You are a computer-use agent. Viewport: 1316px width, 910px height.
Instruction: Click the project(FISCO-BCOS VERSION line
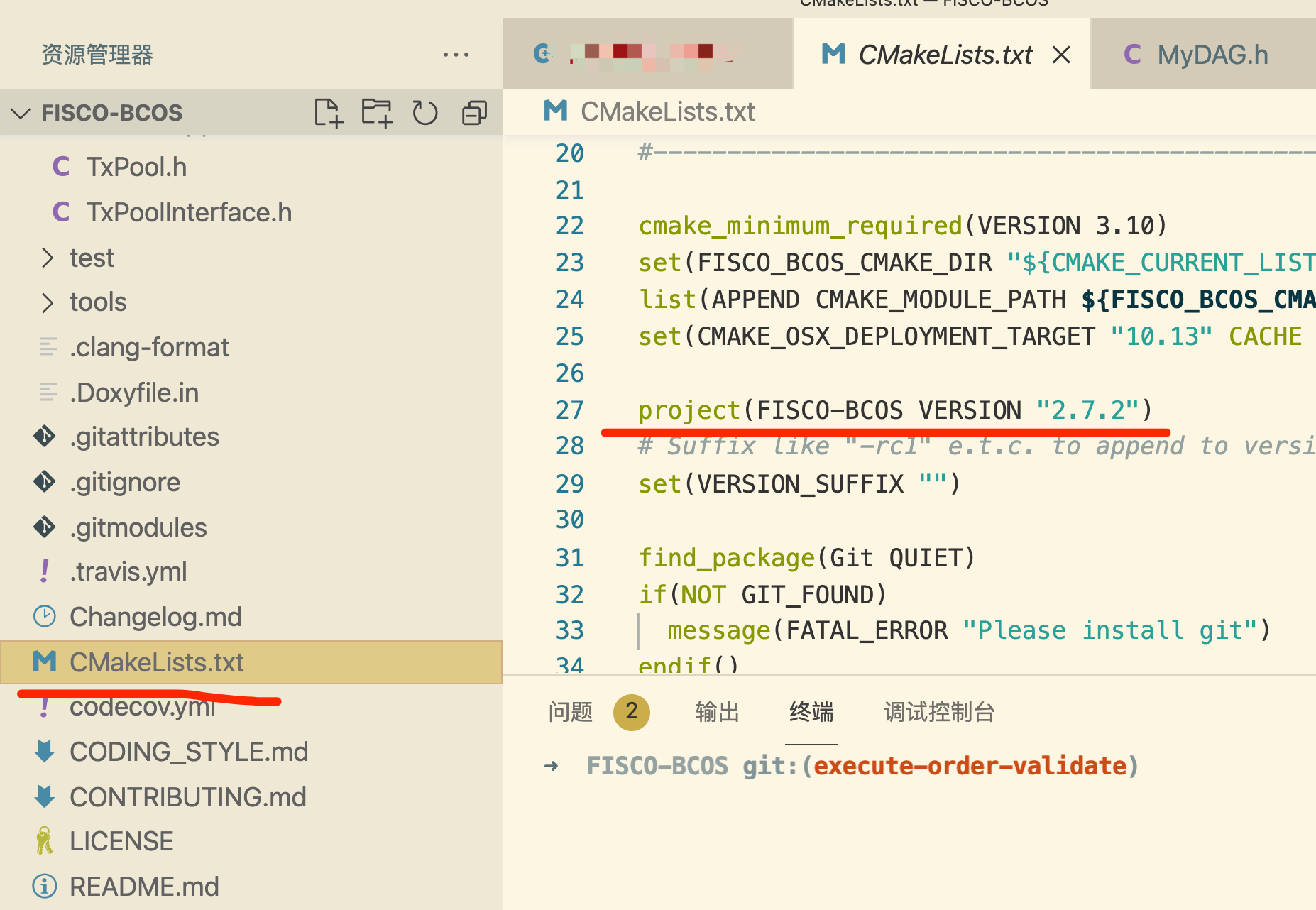[895, 410]
